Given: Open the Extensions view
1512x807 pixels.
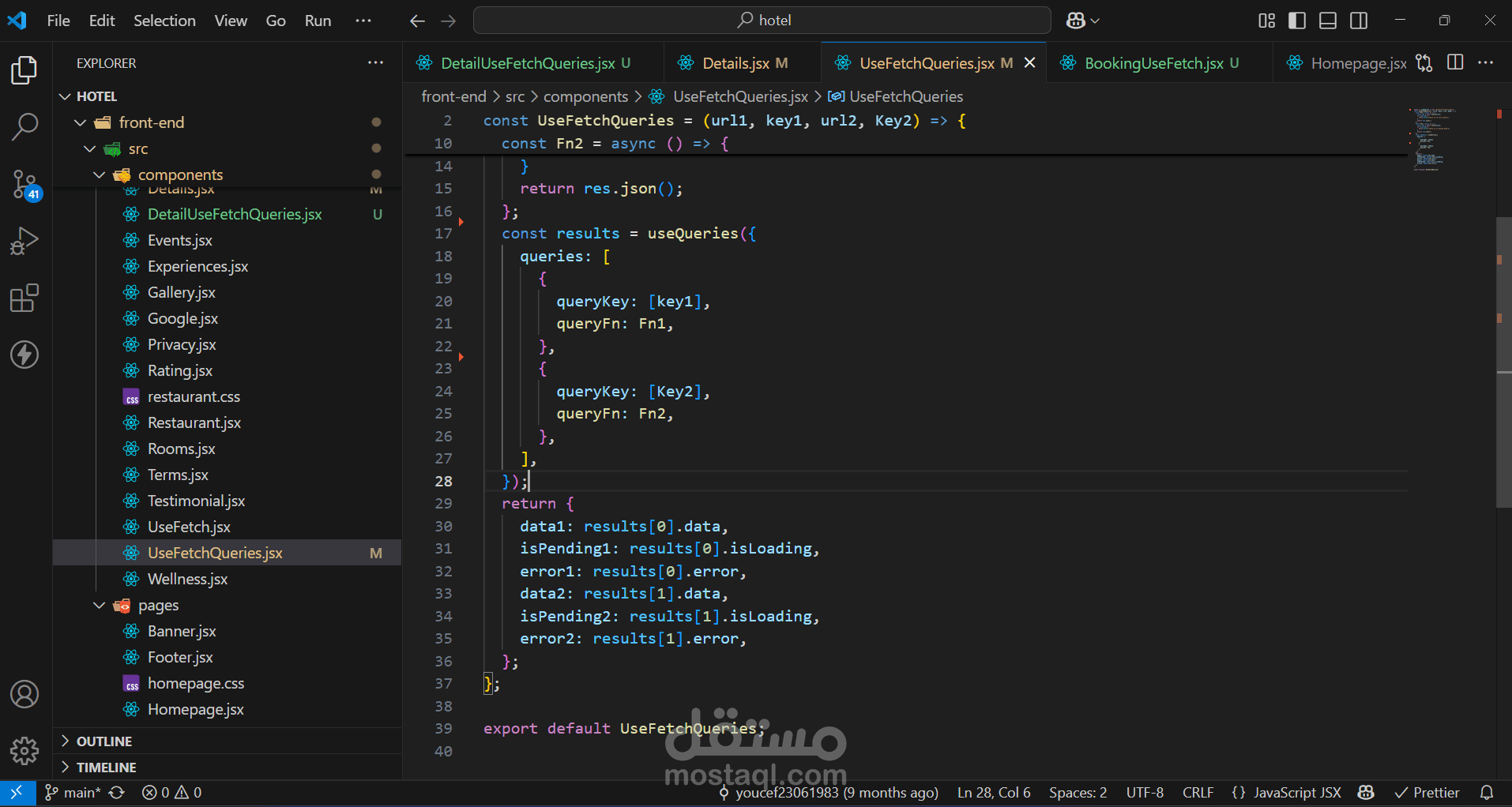Looking at the screenshot, I should coord(24,298).
